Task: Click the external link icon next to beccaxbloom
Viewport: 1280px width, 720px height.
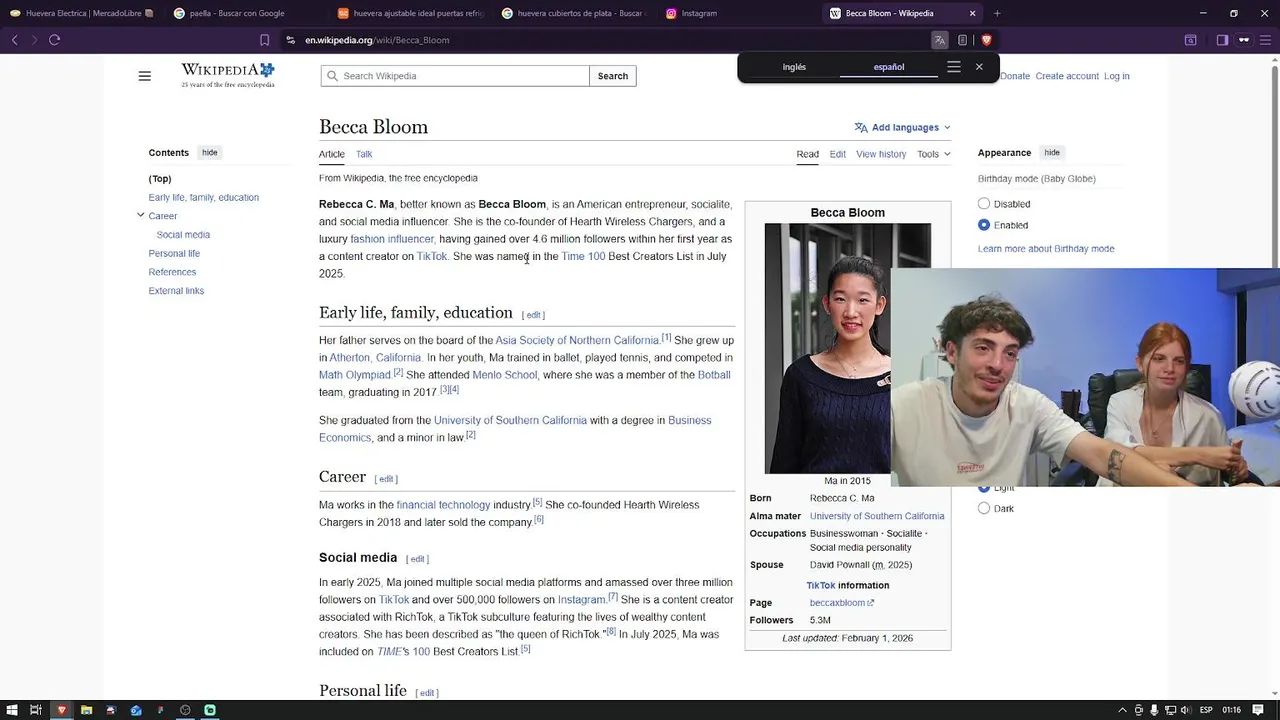Action: click(871, 603)
